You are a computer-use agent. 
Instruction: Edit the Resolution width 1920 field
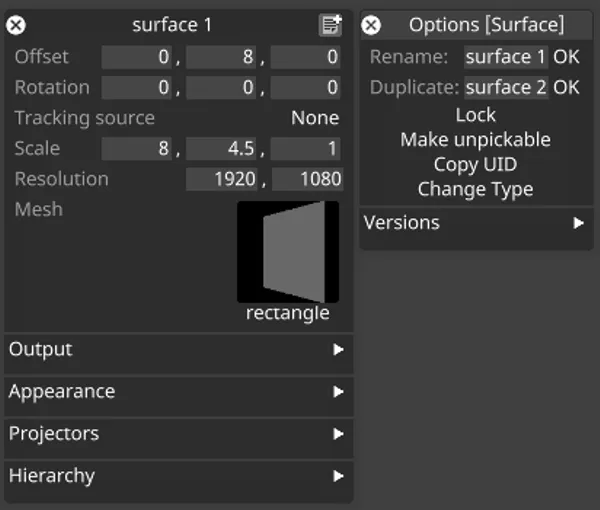click(222, 179)
